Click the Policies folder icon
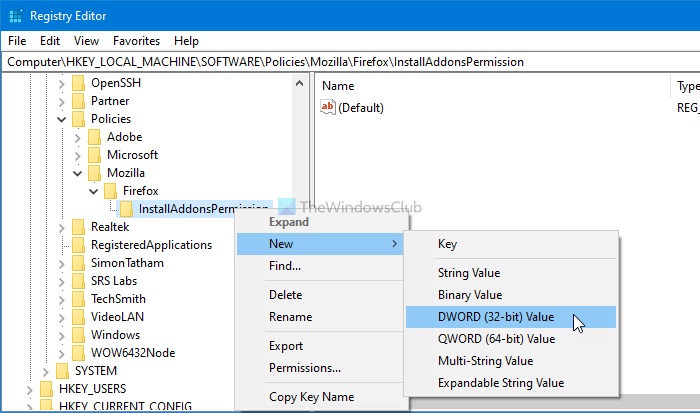Image resolution: width=700 pixels, height=413 pixels. tap(79, 119)
